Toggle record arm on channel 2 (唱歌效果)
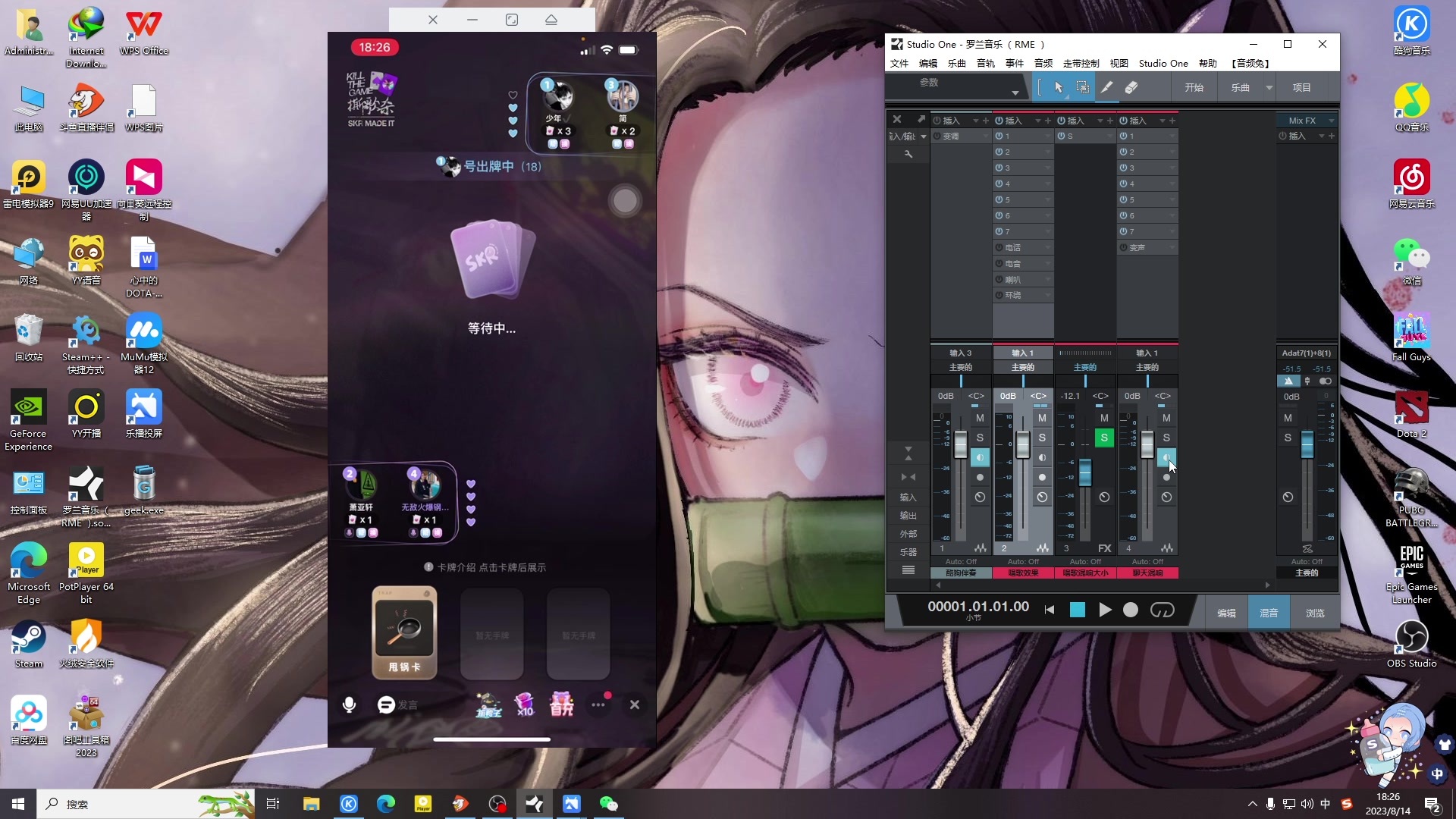Screen dimensions: 1456x819 [1043, 477]
